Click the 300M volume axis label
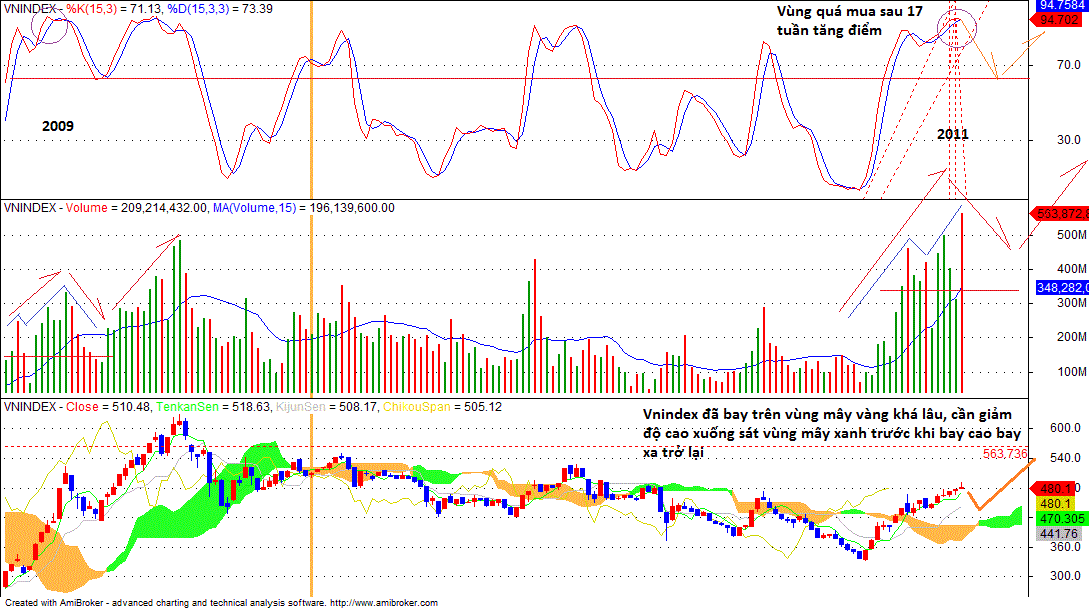 [1071, 303]
